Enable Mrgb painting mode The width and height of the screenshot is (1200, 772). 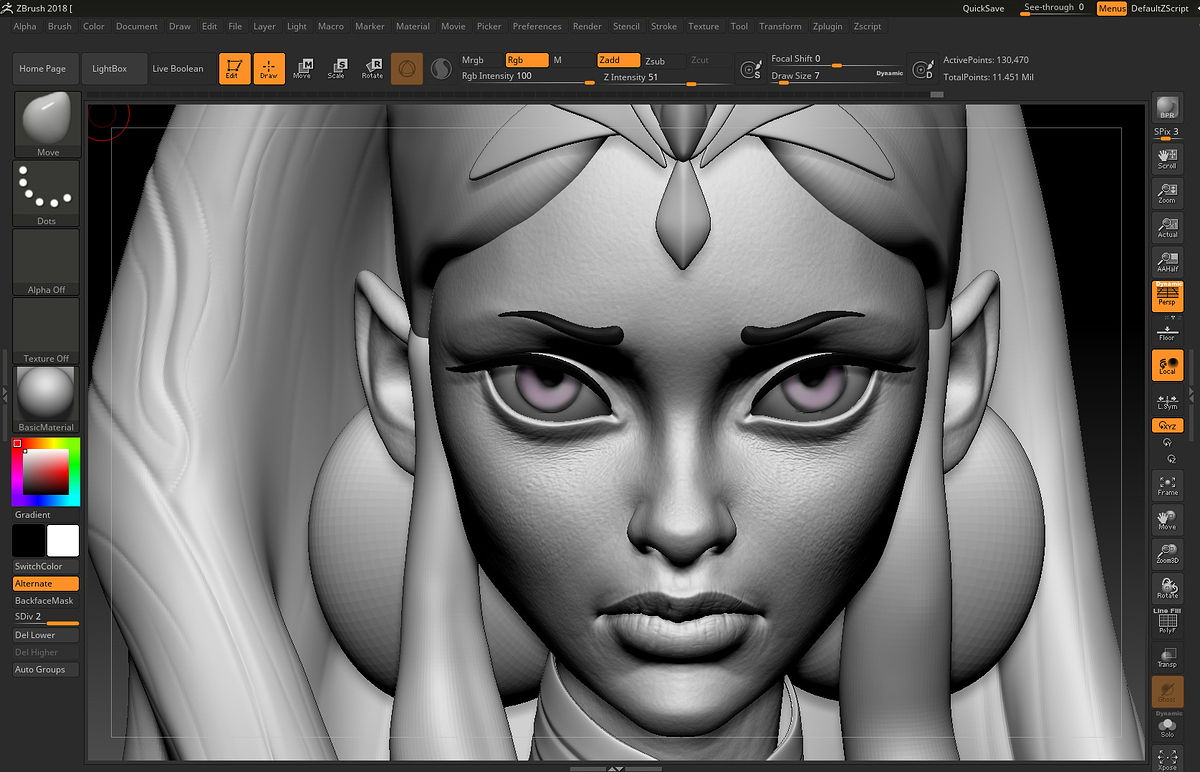point(480,60)
